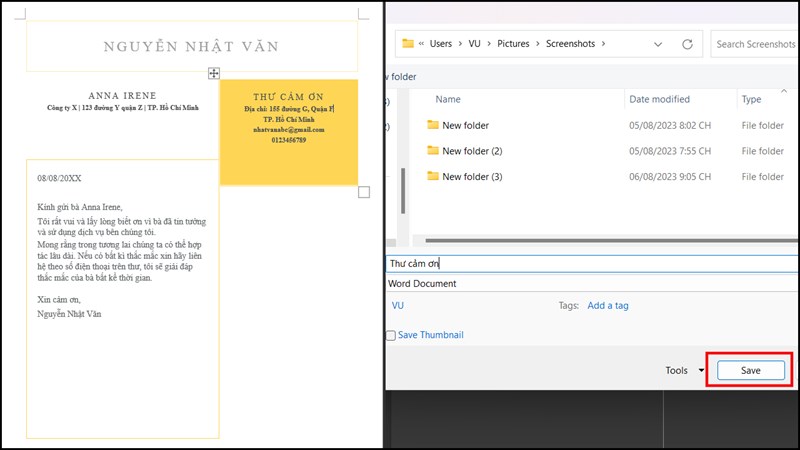Open the Word Document file type dropdown

pyautogui.click(x=592, y=284)
